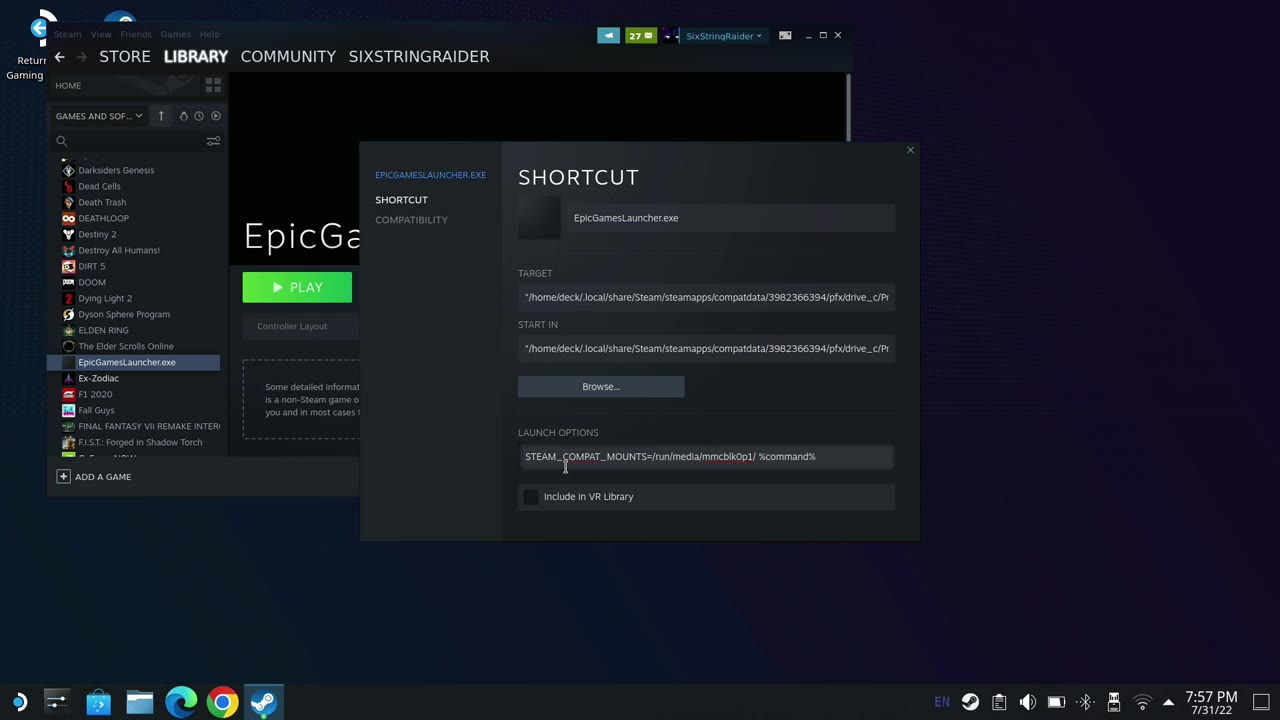This screenshot has width=1280, height=720.
Task: Go back with the Steam back arrow
Action: point(60,57)
